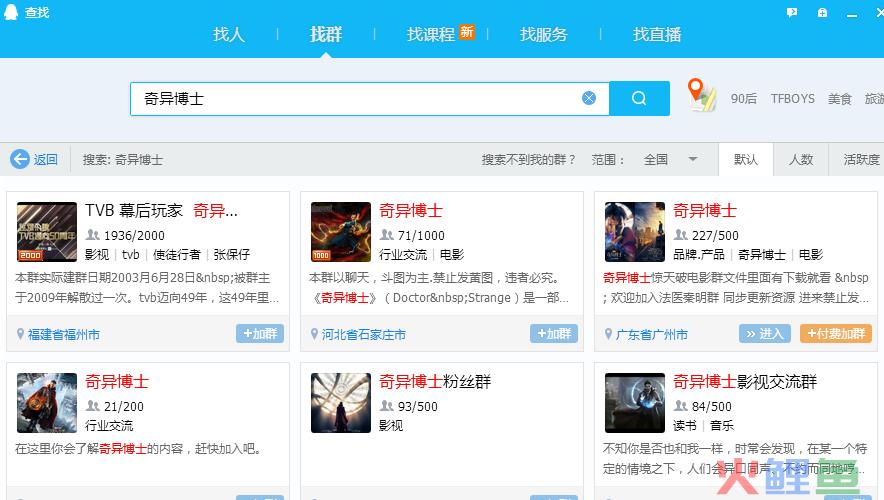Click the 返回 link
Viewport: 884px width, 500px height.
46,160
